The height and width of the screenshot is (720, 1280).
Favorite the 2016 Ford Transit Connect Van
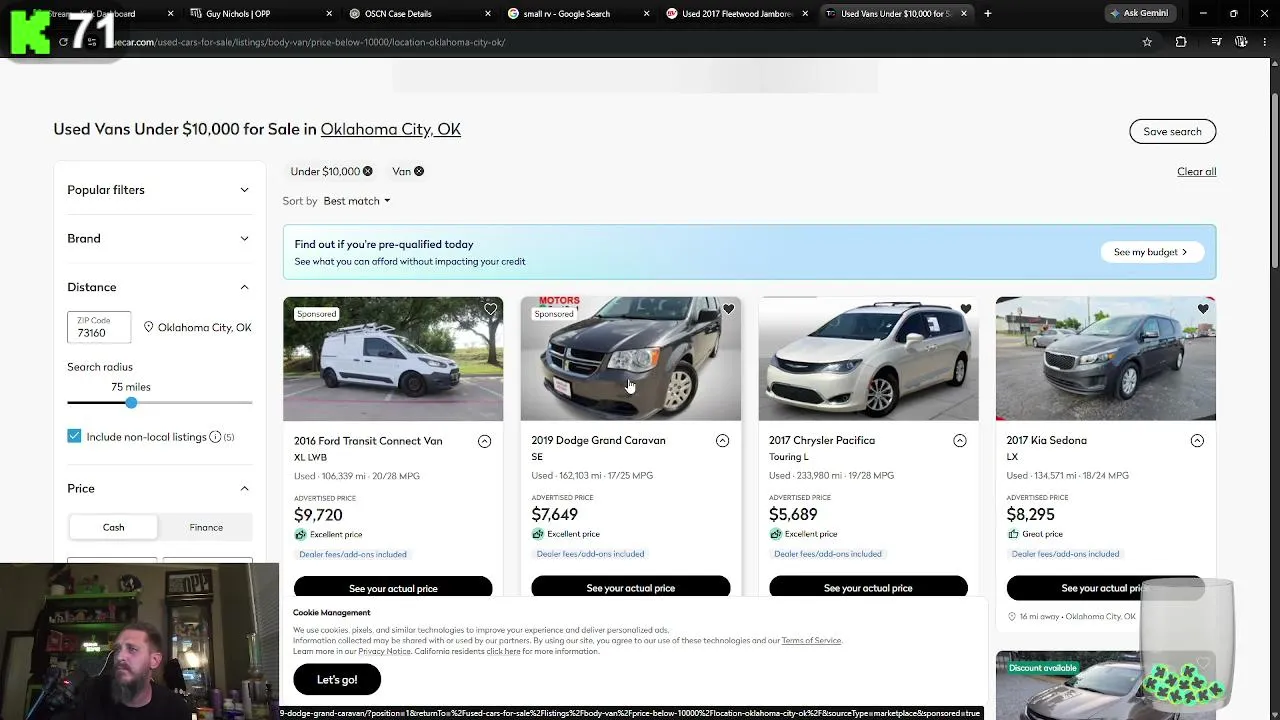490,309
